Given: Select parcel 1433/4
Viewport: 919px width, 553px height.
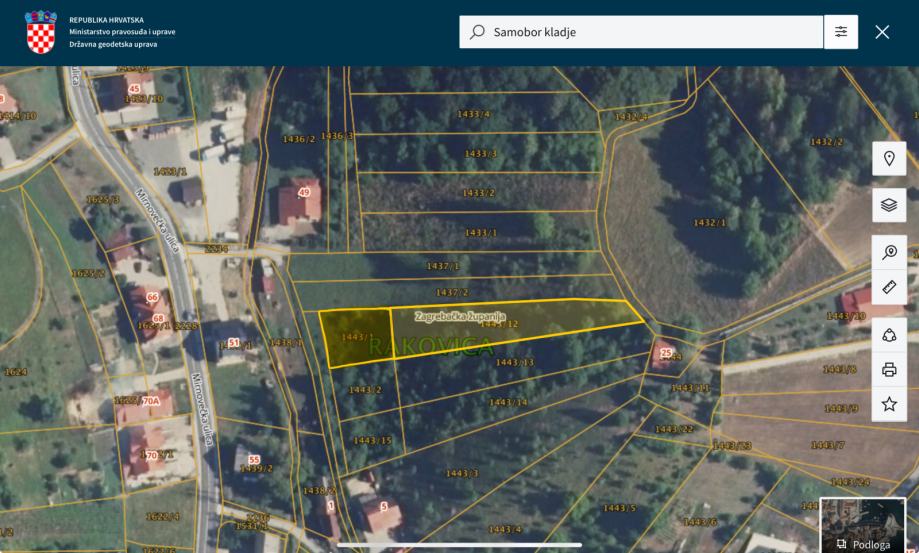Looking at the screenshot, I should click(474, 114).
